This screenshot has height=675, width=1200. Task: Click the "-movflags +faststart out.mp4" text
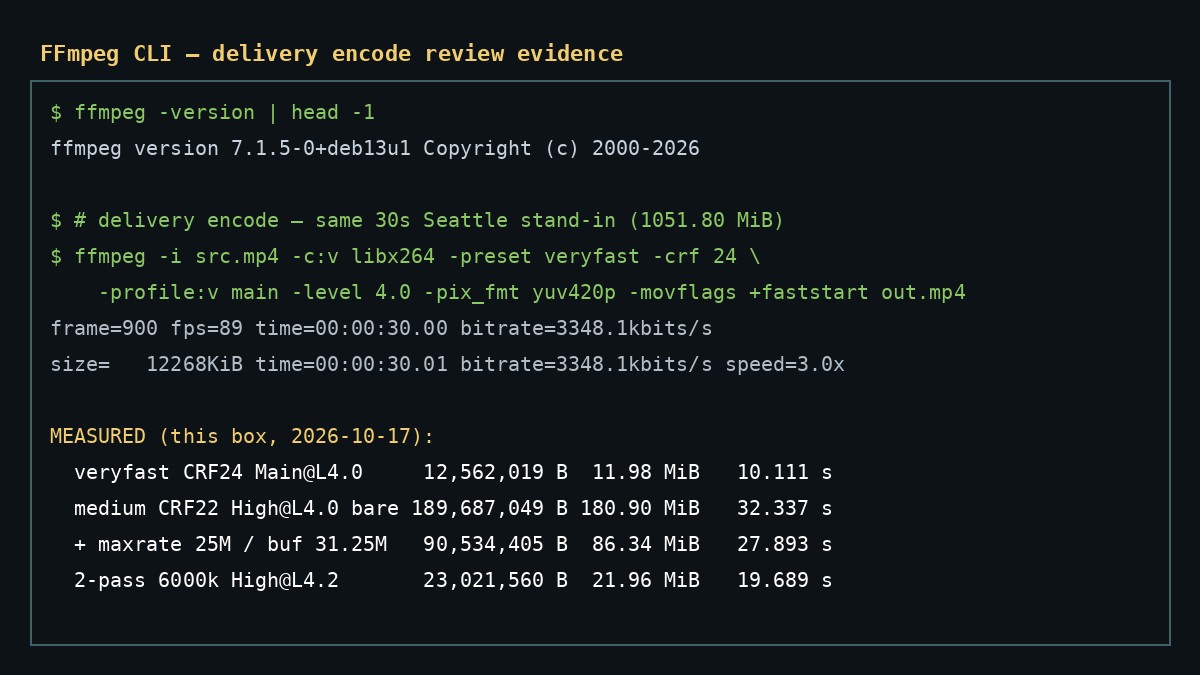(x=797, y=293)
